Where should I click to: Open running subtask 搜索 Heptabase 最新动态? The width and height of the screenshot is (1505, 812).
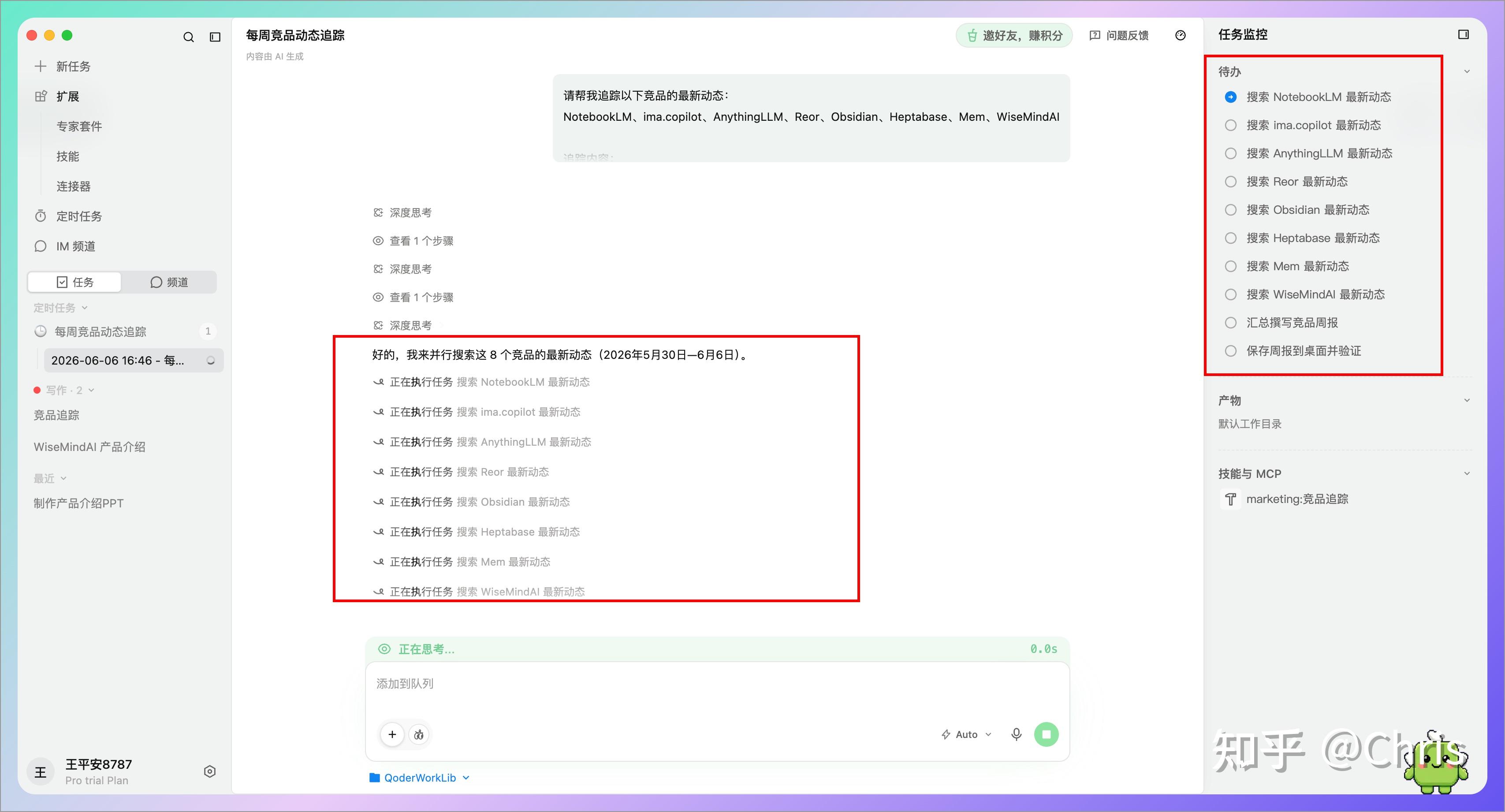476,532
